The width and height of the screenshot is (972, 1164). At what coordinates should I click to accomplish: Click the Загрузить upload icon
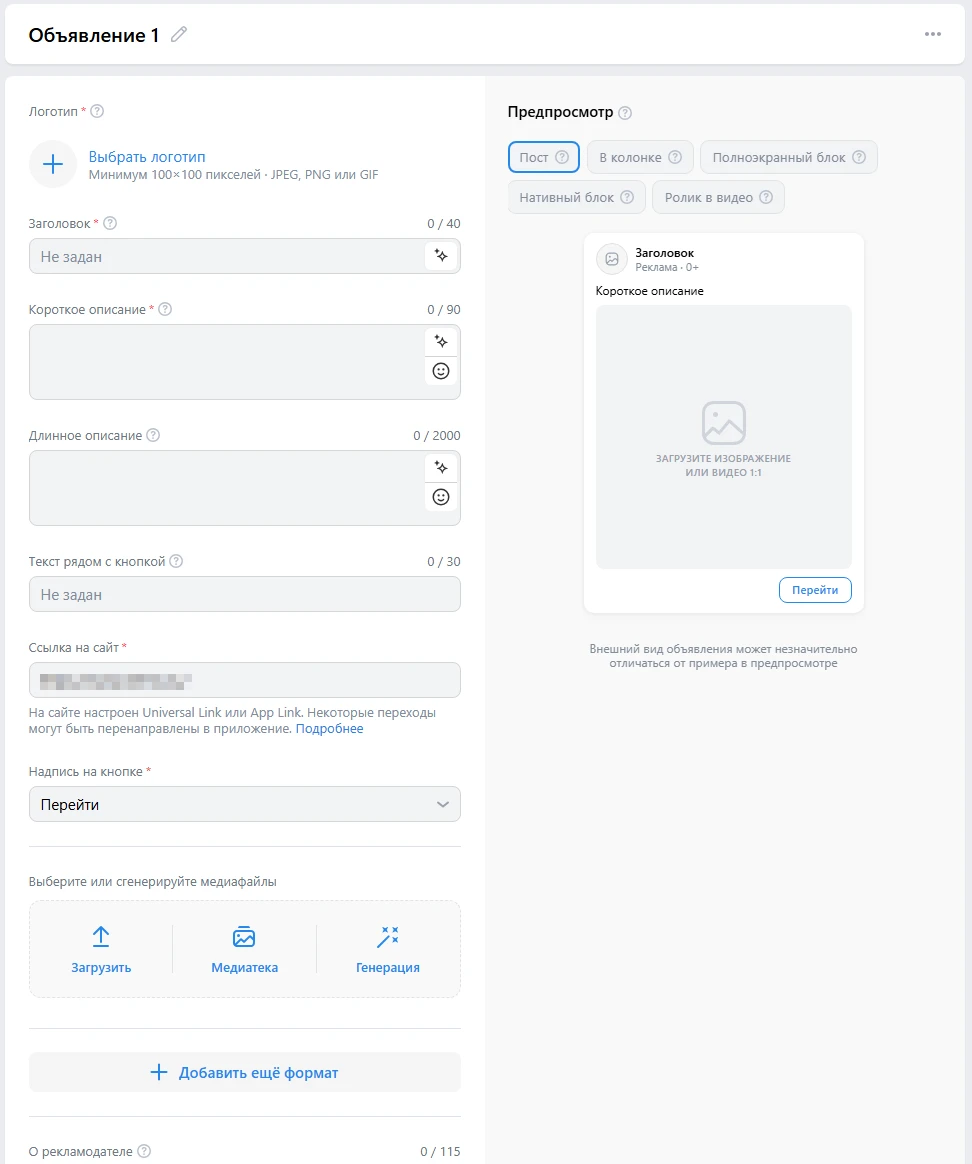[x=101, y=938]
